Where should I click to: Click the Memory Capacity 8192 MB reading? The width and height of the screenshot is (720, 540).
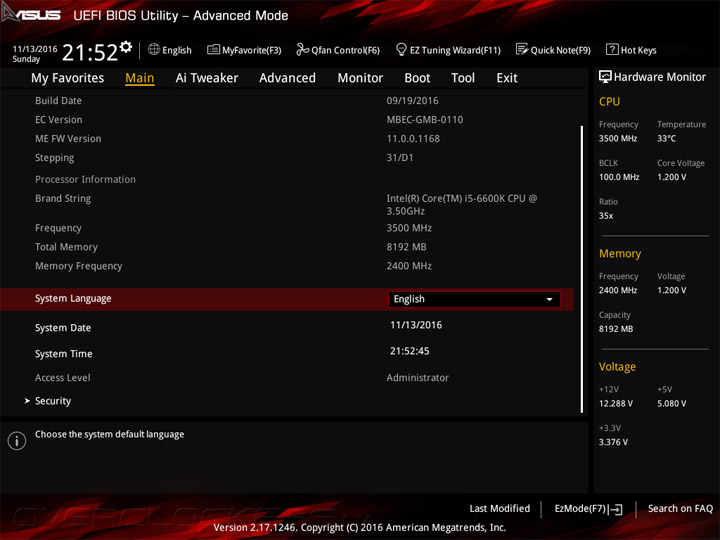pyautogui.click(x=616, y=329)
